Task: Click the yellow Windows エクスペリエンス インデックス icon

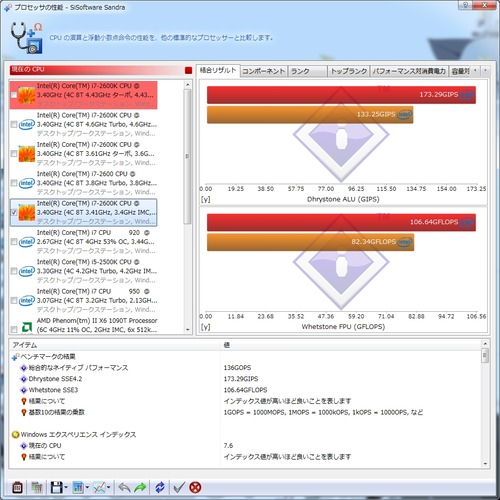Action: pyautogui.click(x=15, y=435)
